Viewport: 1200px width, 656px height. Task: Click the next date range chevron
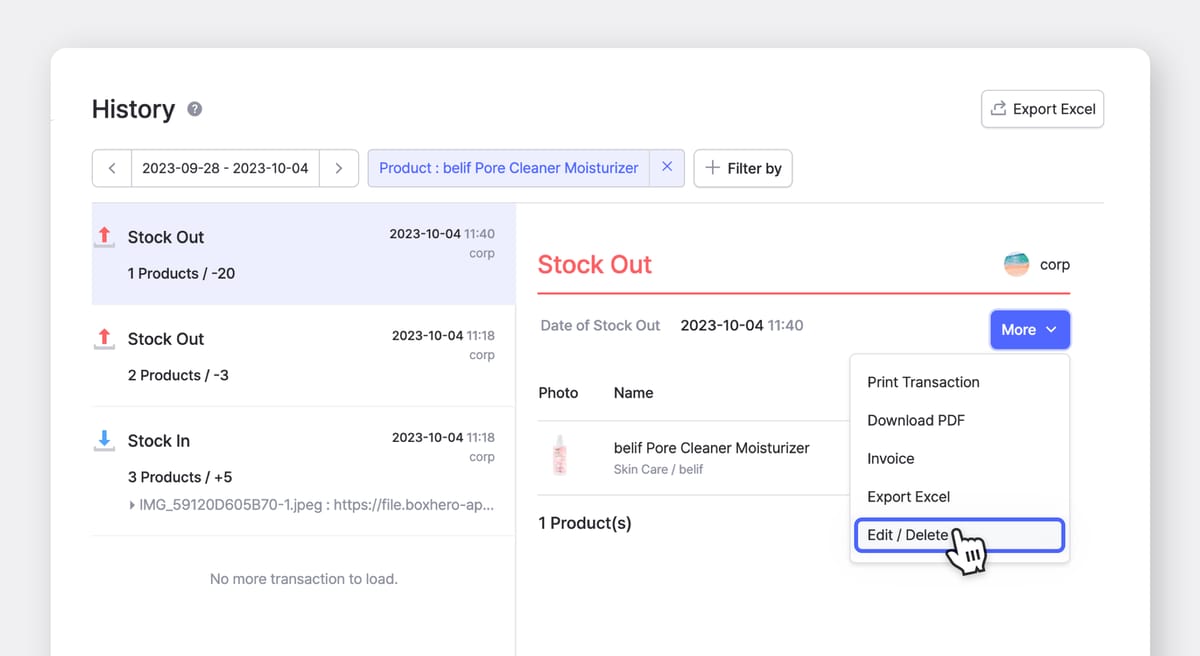(x=339, y=168)
